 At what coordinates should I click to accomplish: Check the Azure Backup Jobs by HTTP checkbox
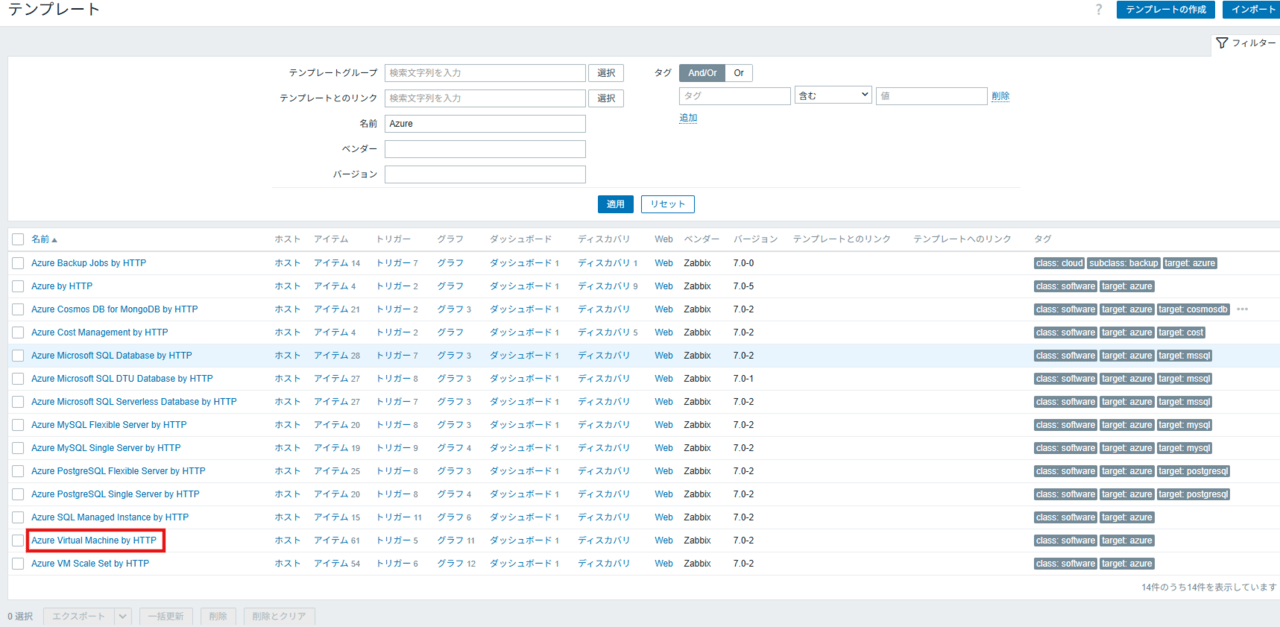click(18, 263)
